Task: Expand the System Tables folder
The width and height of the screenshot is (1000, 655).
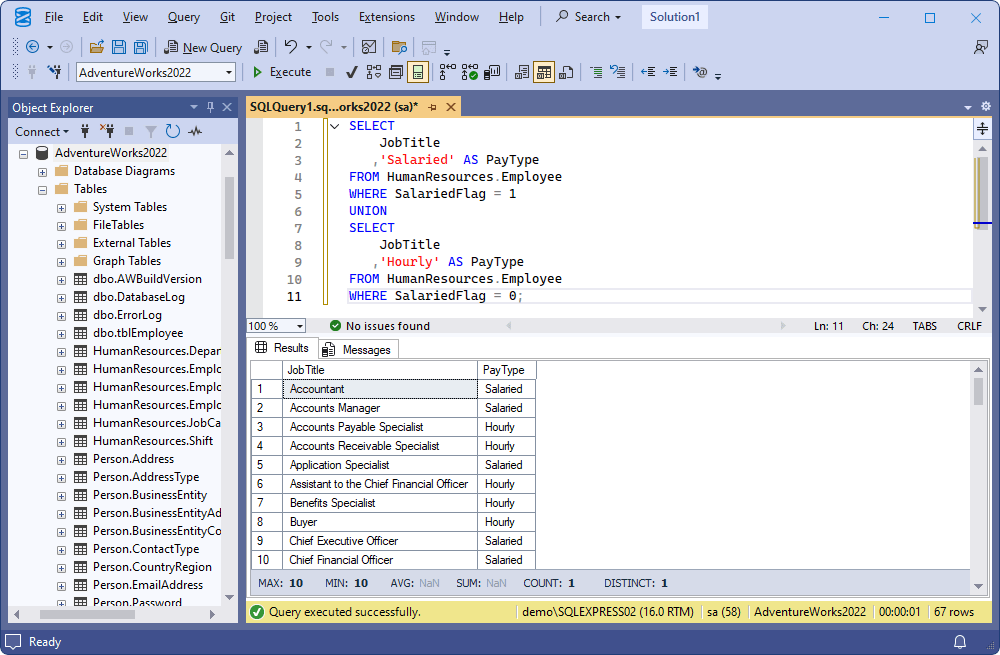Action: tap(61, 208)
